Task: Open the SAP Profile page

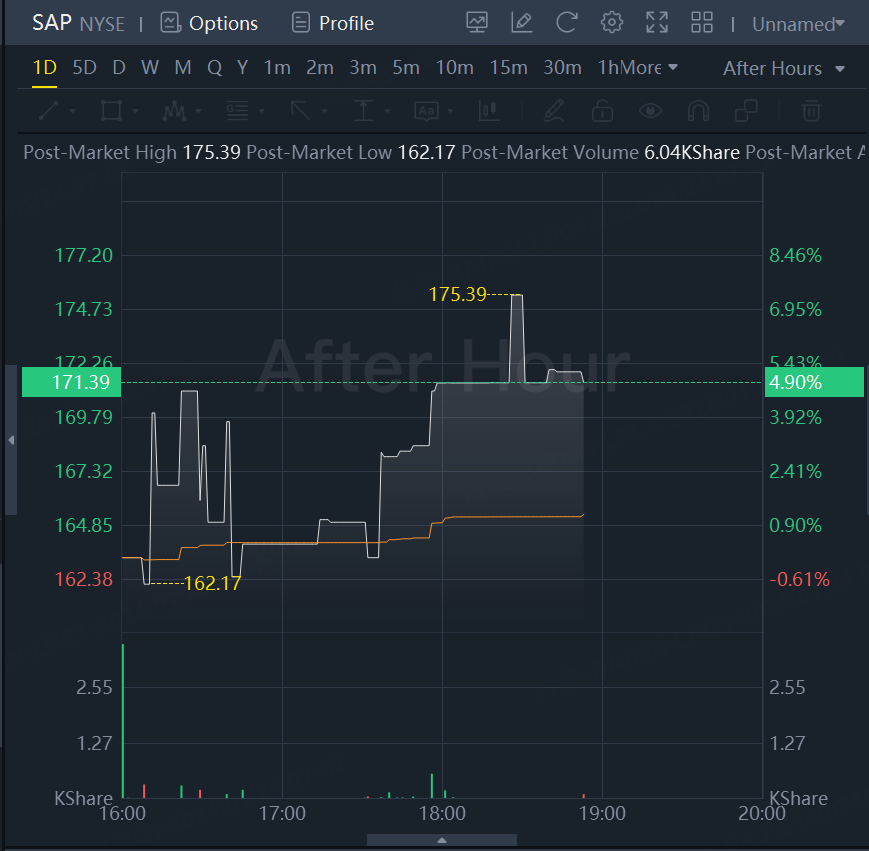Action: pos(333,23)
